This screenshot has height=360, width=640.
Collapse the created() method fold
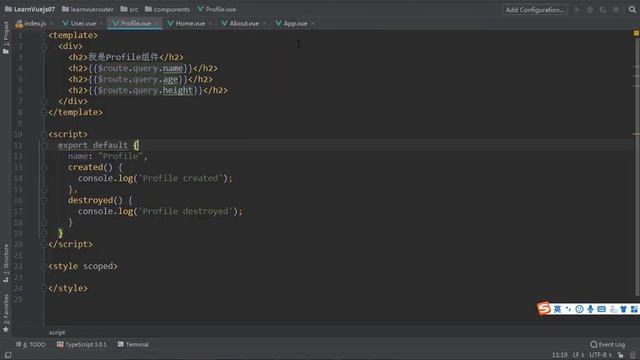44,167
